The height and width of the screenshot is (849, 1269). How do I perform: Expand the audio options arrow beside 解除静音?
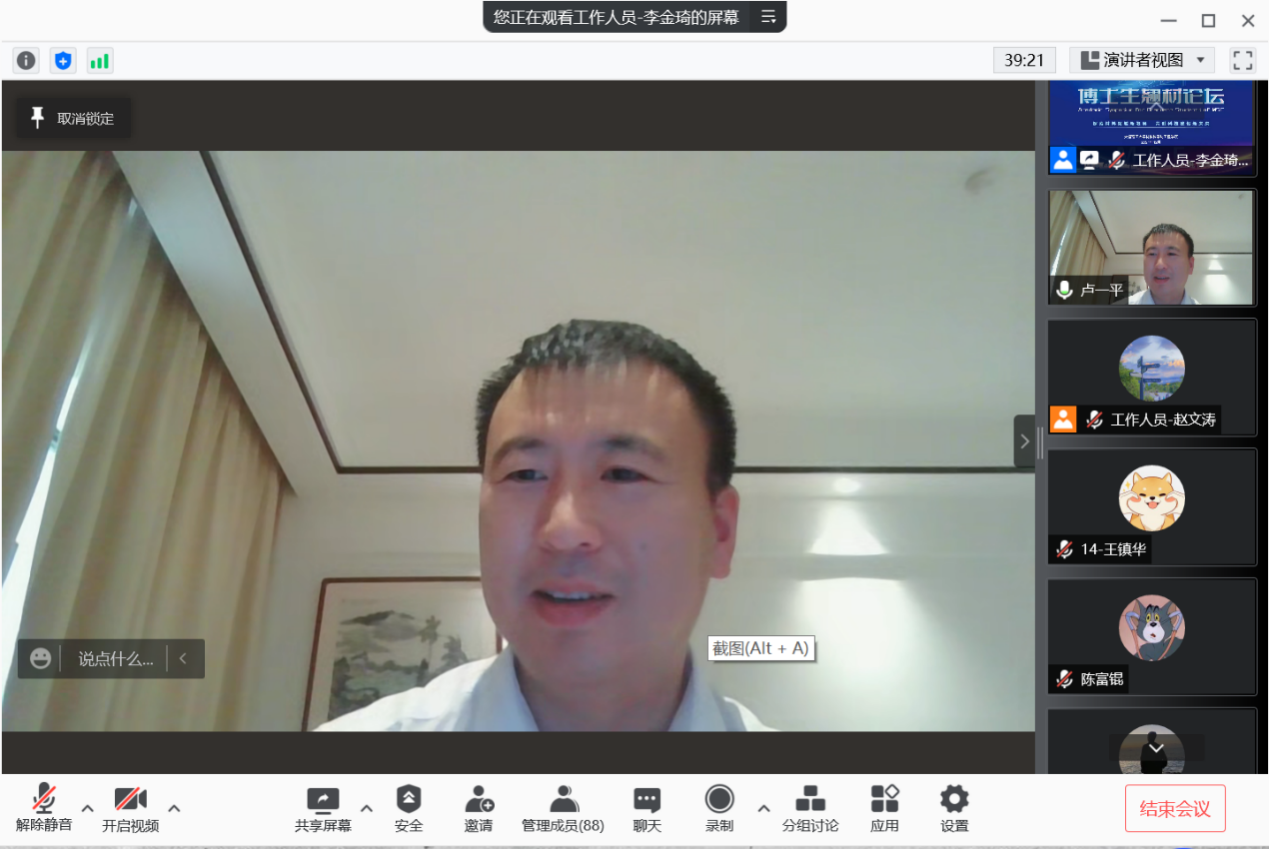(x=88, y=808)
